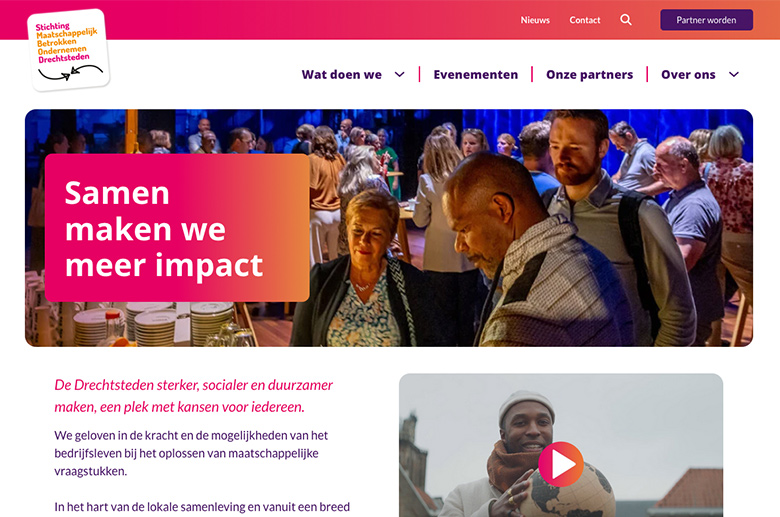
Task: Play the video with the globe
Action: pos(561,464)
